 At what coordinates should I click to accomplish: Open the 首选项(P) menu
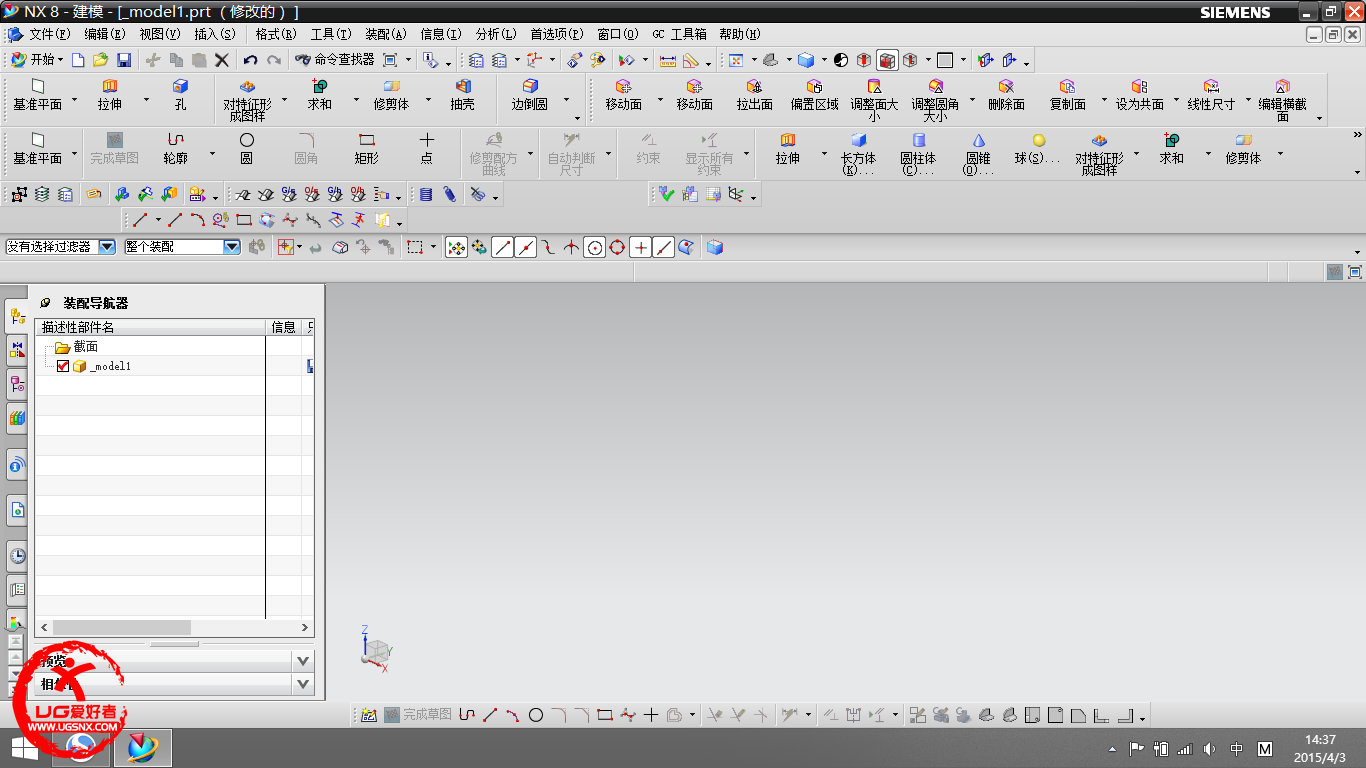557,34
